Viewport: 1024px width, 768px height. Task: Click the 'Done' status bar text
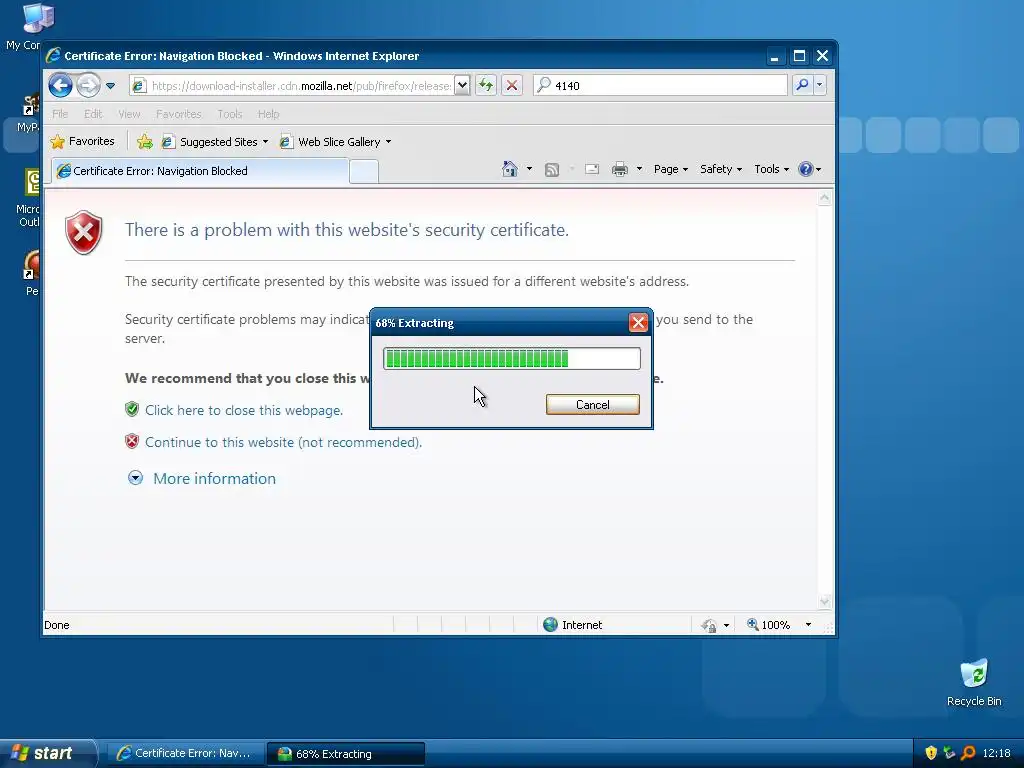(57, 625)
